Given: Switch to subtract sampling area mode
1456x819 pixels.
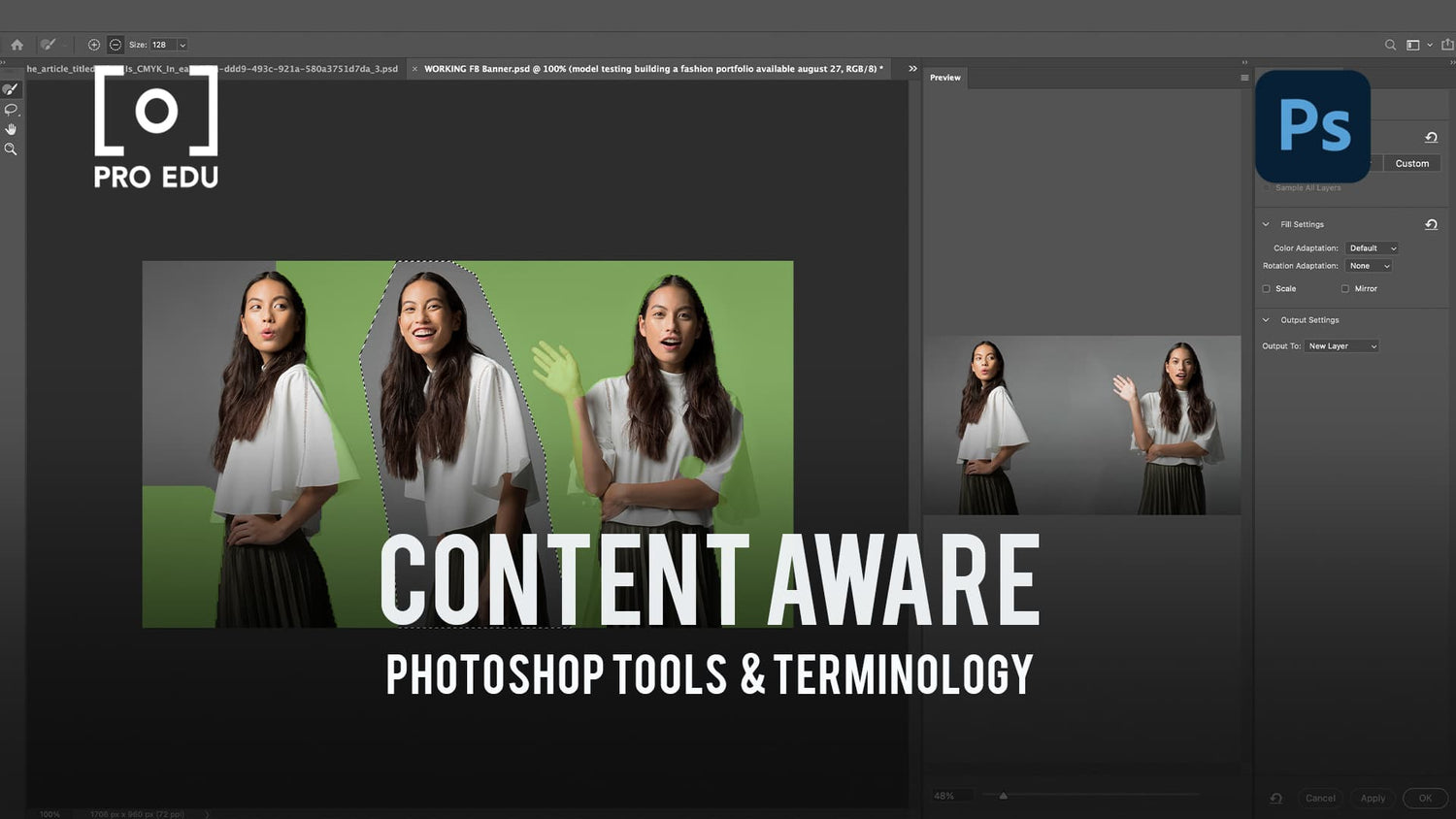Looking at the screenshot, I should [x=115, y=44].
